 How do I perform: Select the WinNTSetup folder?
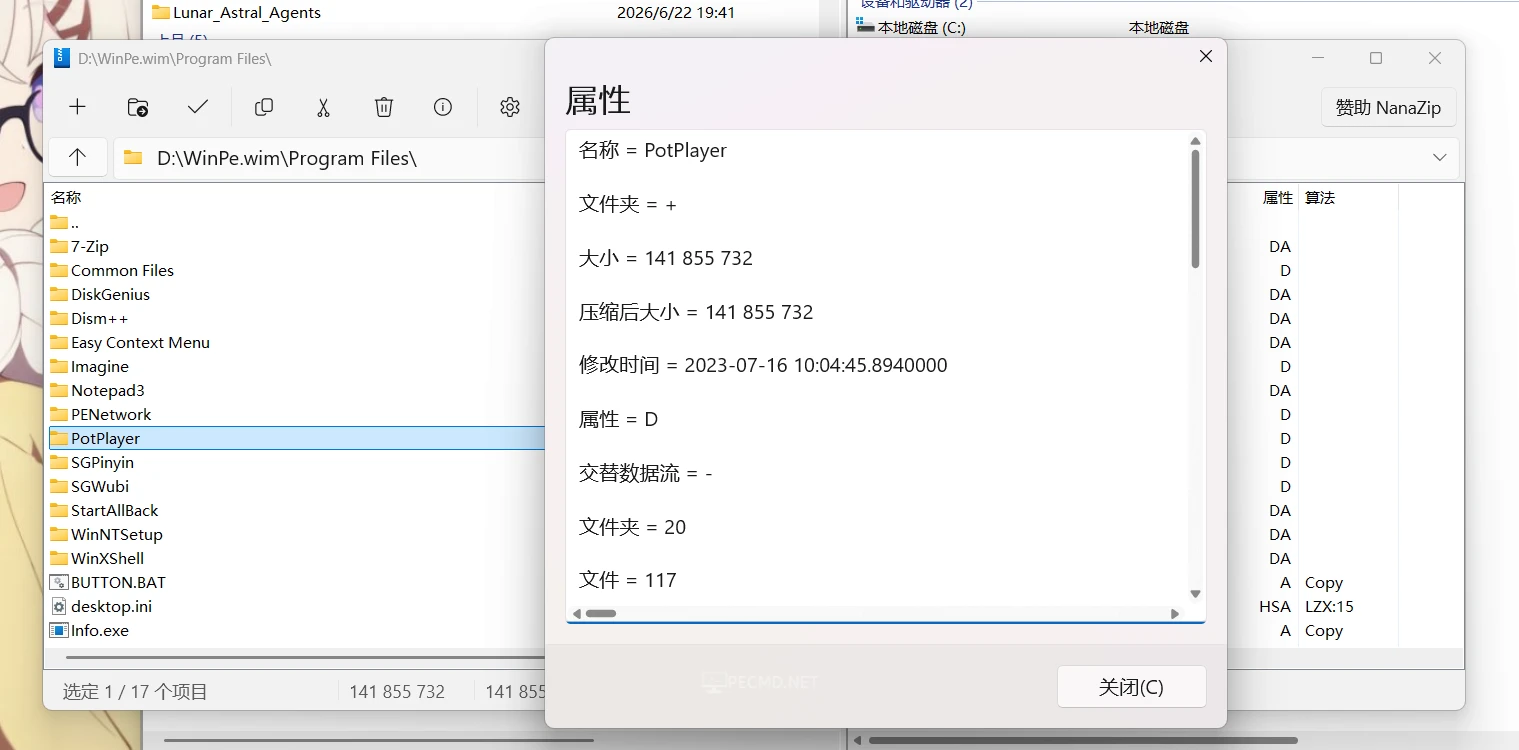pos(117,534)
